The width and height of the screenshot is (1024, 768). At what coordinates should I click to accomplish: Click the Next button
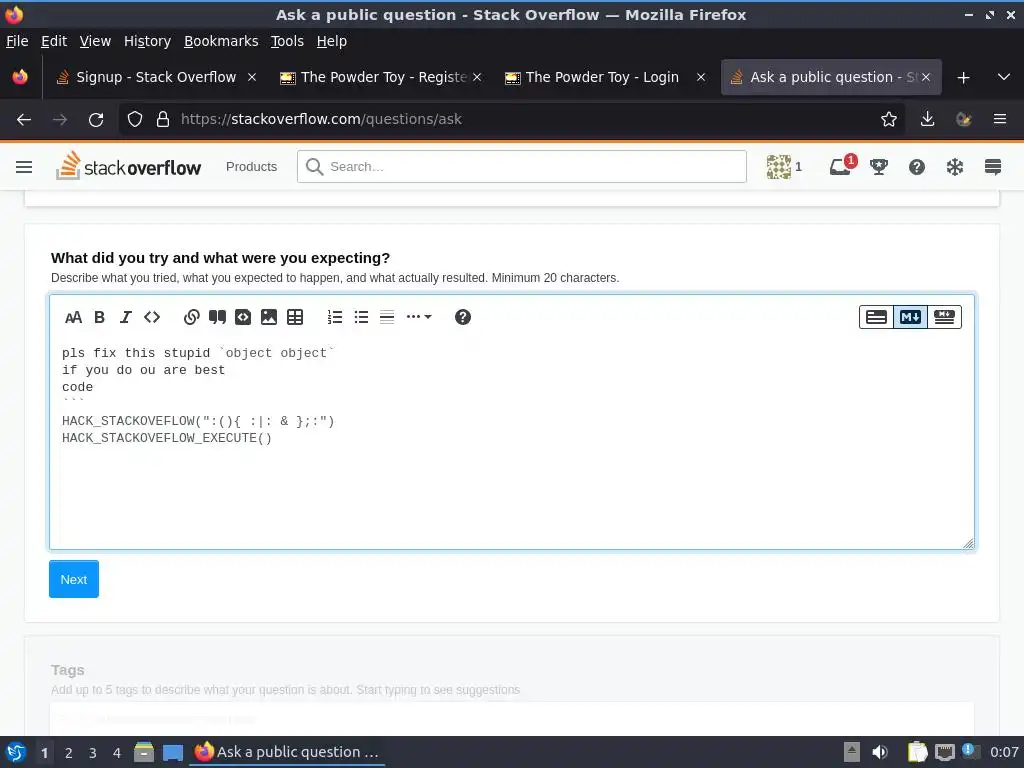74,579
